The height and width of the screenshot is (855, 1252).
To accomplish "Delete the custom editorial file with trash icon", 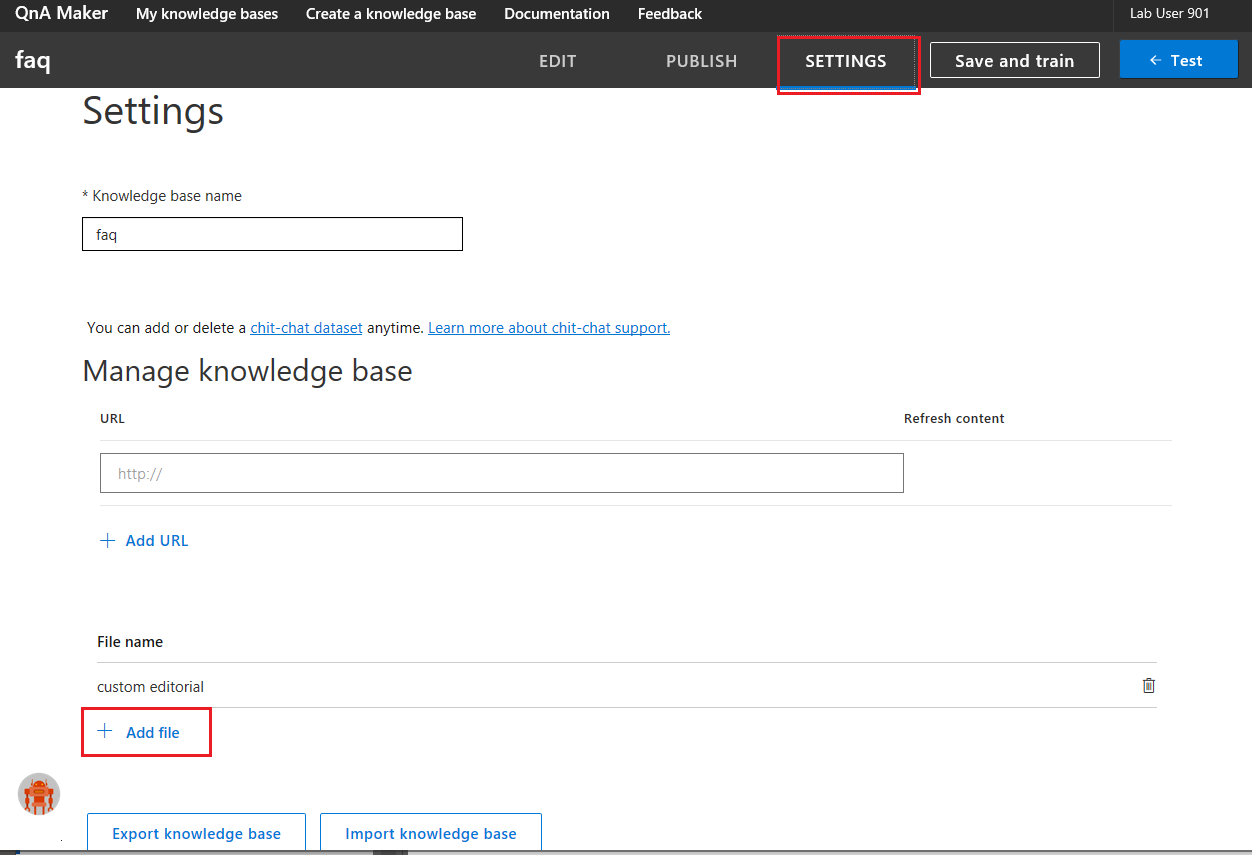I will (x=1148, y=686).
